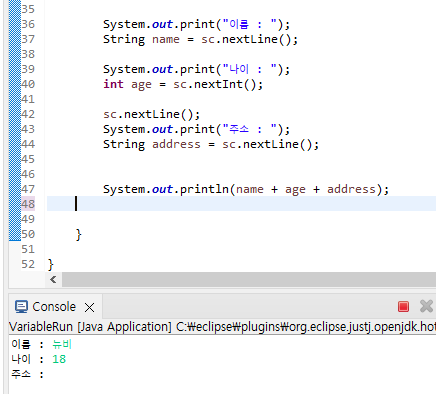
Task: Click the 'age' variable in line 47
Action: 295,189
